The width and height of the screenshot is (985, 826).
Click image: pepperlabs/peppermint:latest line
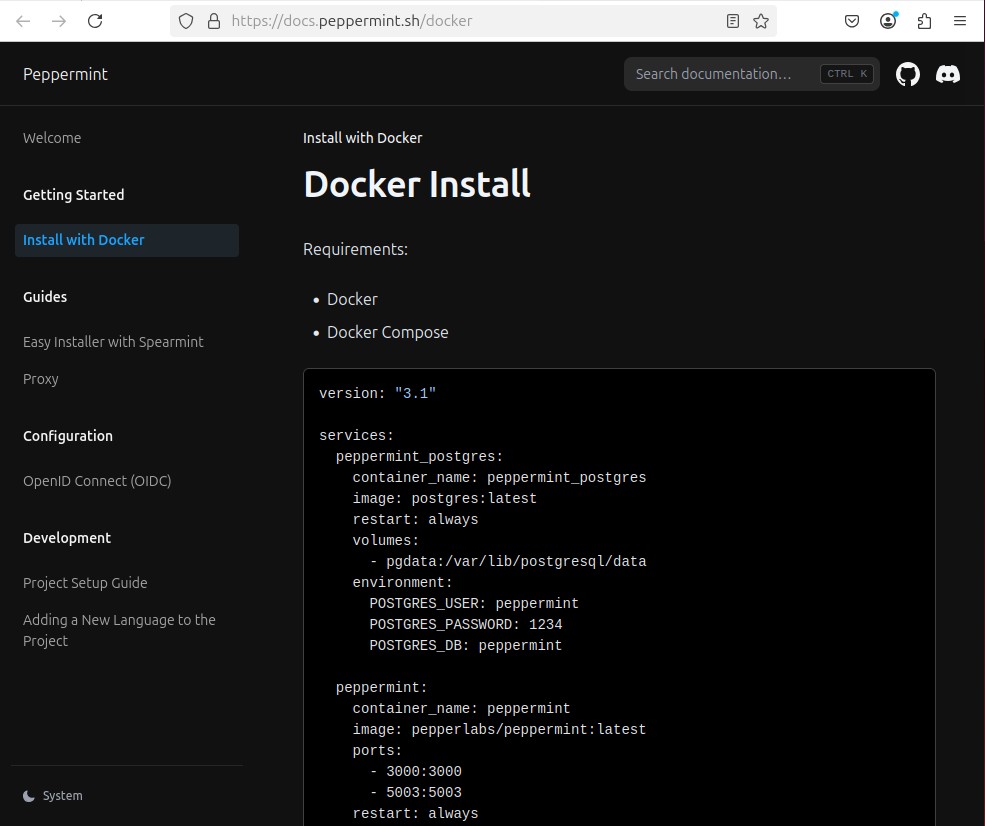click(499, 730)
